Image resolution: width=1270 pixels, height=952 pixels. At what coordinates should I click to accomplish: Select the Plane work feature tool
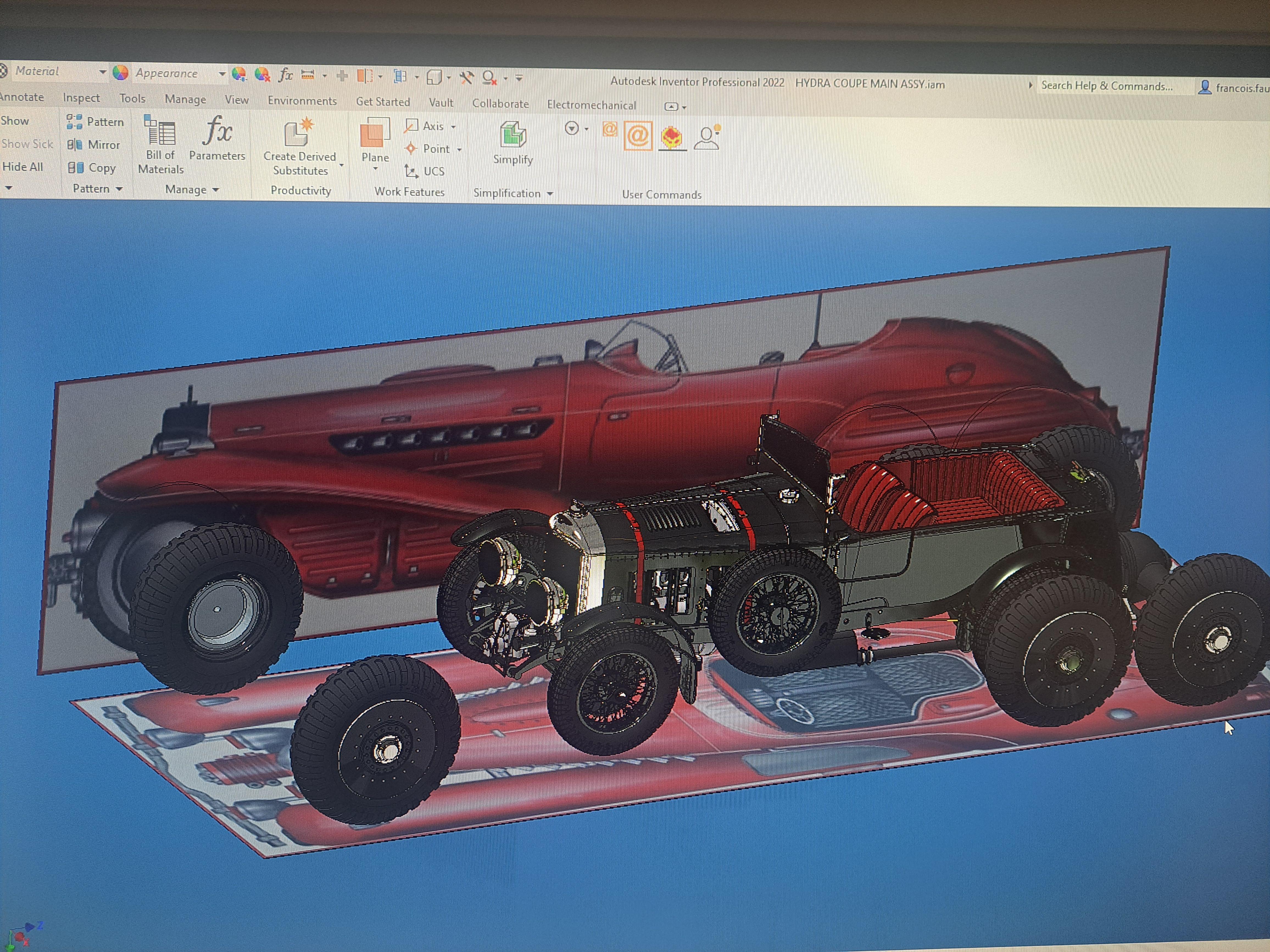click(375, 141)
